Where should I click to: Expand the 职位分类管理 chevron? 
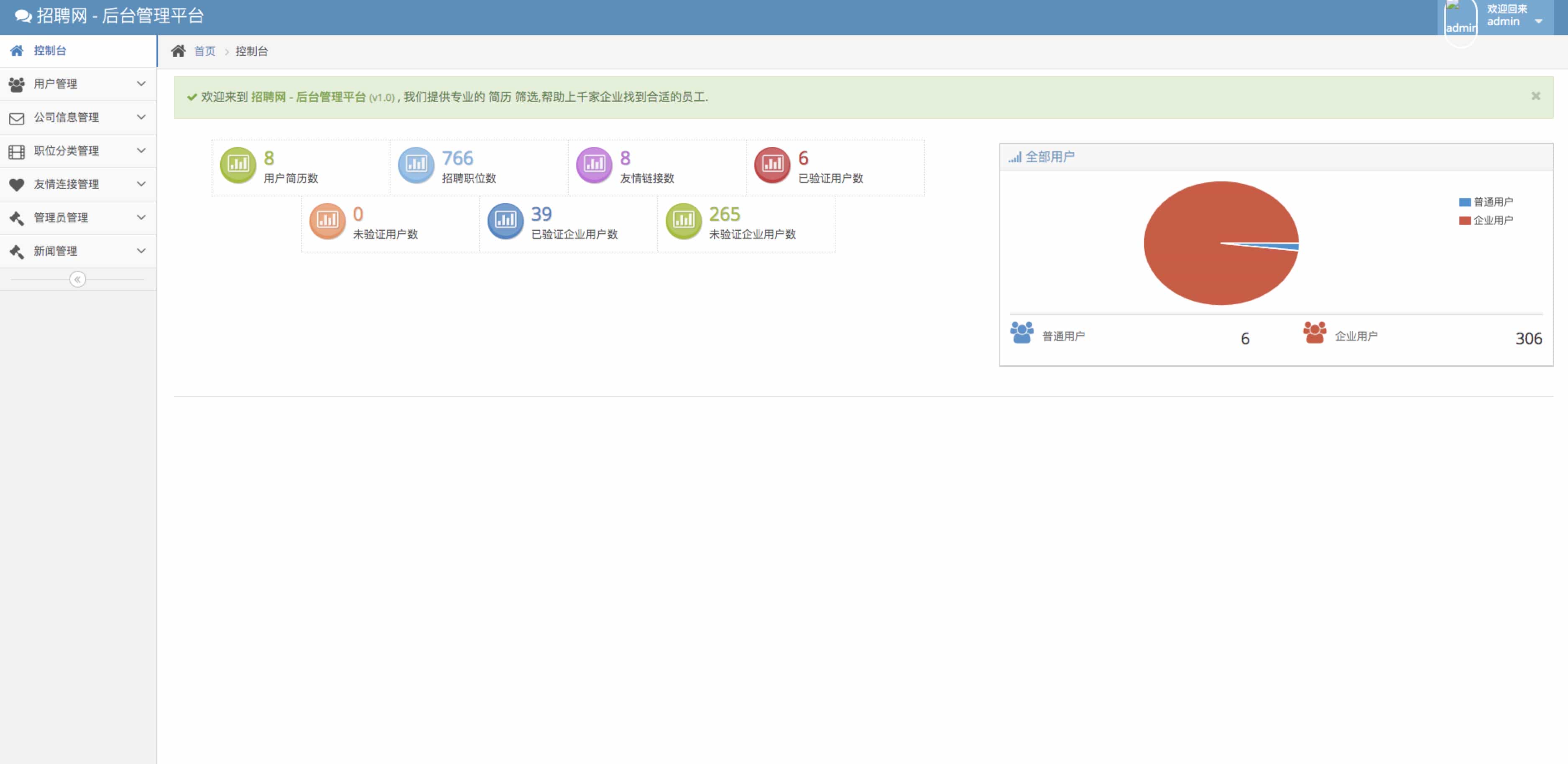(141, 150)
